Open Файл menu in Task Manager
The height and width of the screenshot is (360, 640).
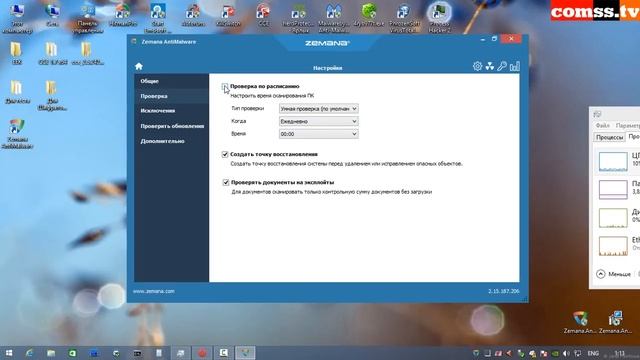[602, 126]
